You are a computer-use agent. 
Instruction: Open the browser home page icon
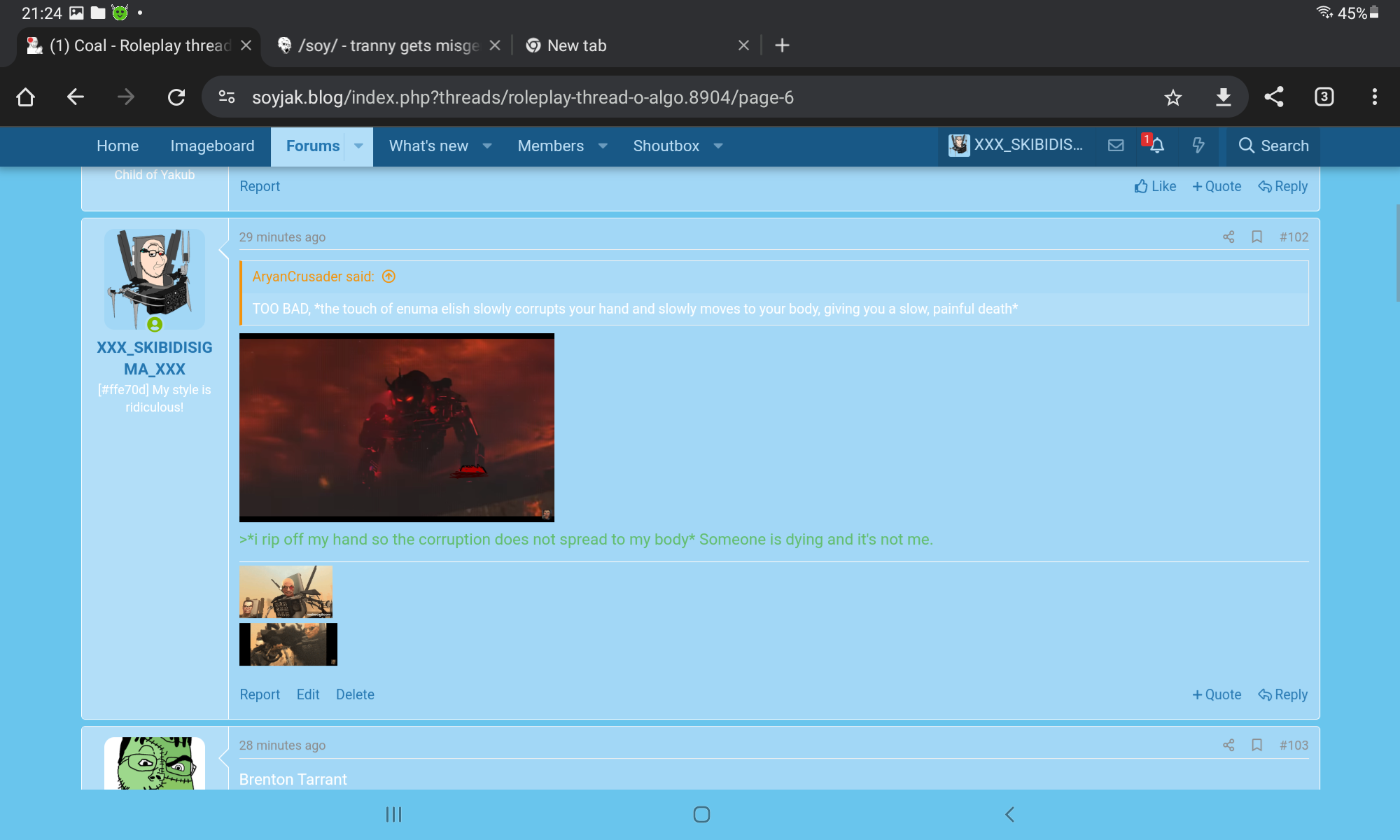click(x=26, y=97)
